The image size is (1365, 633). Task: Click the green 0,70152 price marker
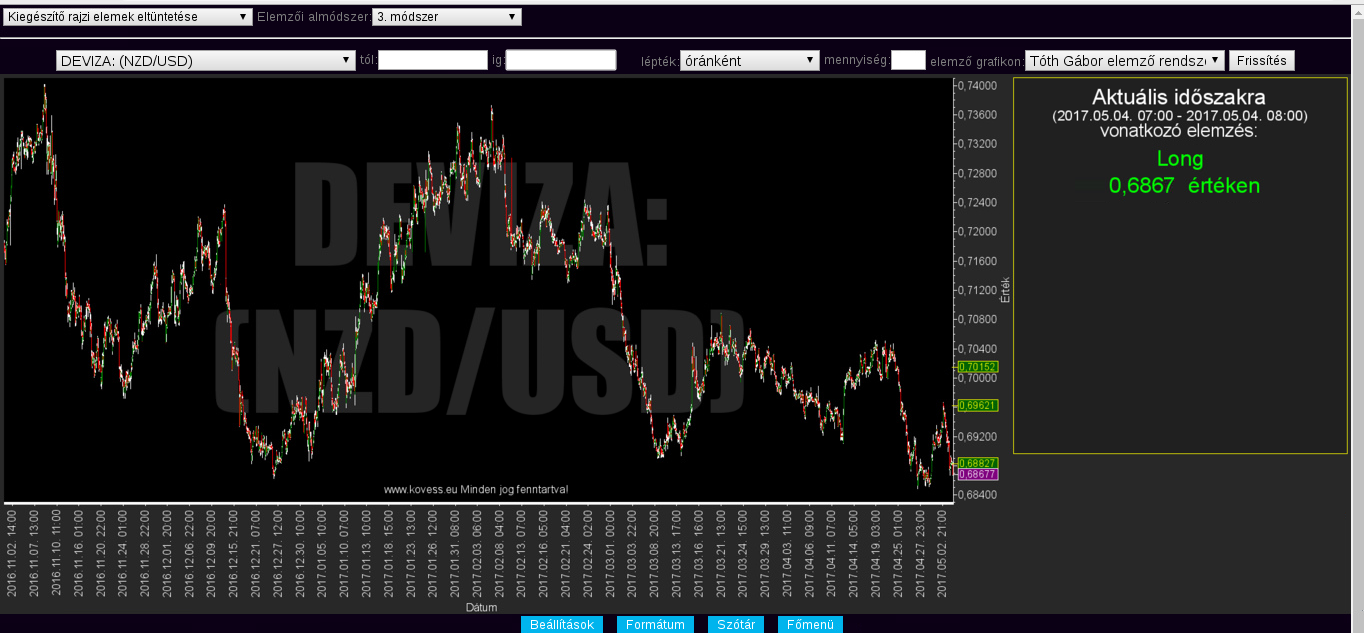click(x=977, y=367)
